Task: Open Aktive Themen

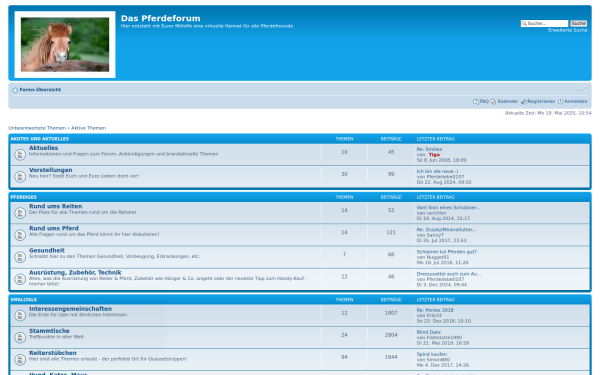Action: (x=88, y=128)
